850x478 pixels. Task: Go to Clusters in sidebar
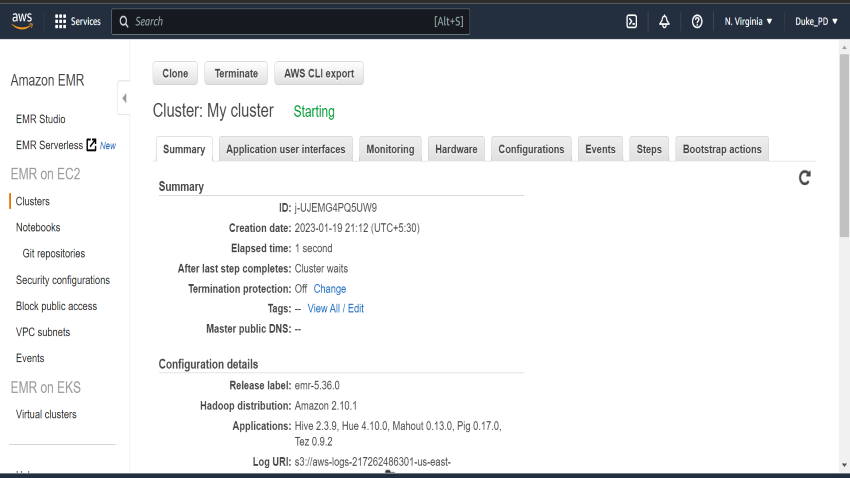[x=33, y=201]
